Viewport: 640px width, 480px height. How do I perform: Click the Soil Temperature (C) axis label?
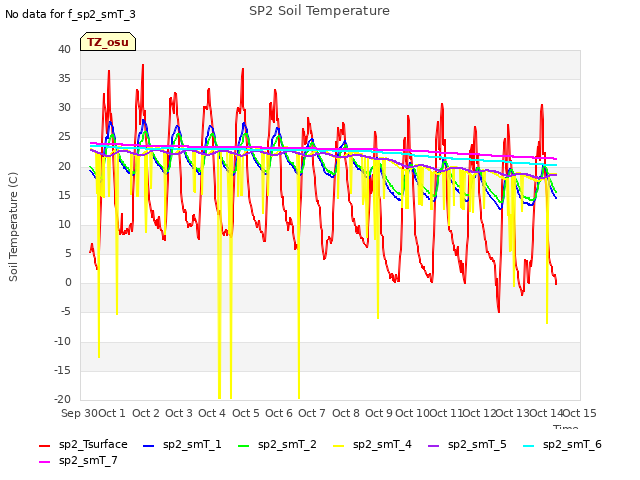13,227
